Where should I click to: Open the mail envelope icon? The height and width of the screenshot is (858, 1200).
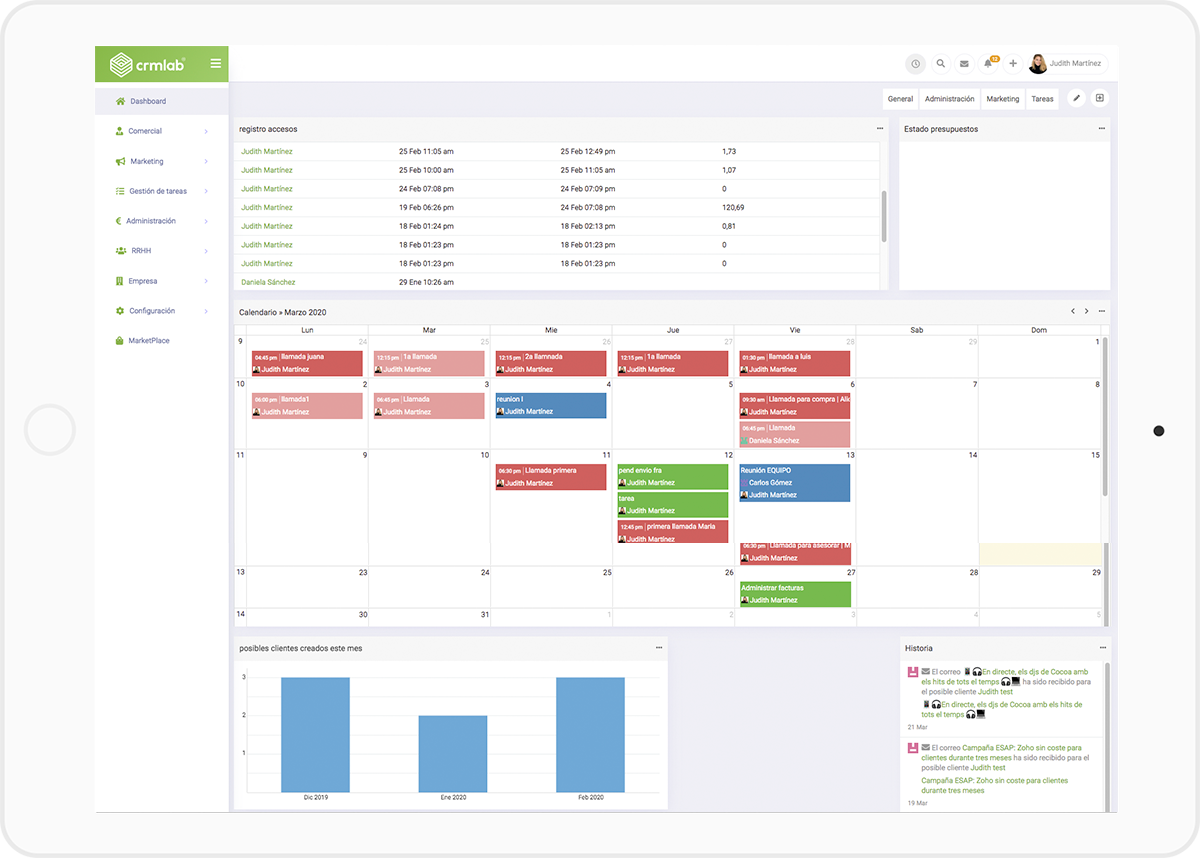click(x=964, y=63)
